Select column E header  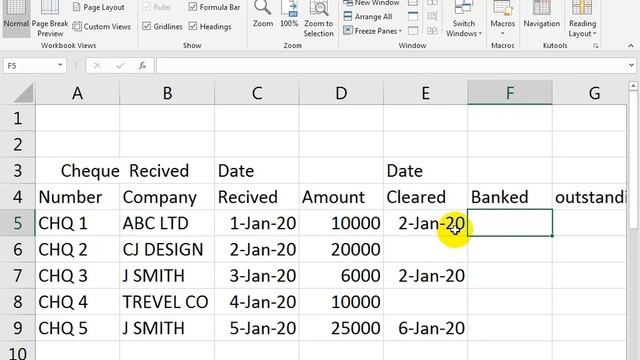coord(425,93)
